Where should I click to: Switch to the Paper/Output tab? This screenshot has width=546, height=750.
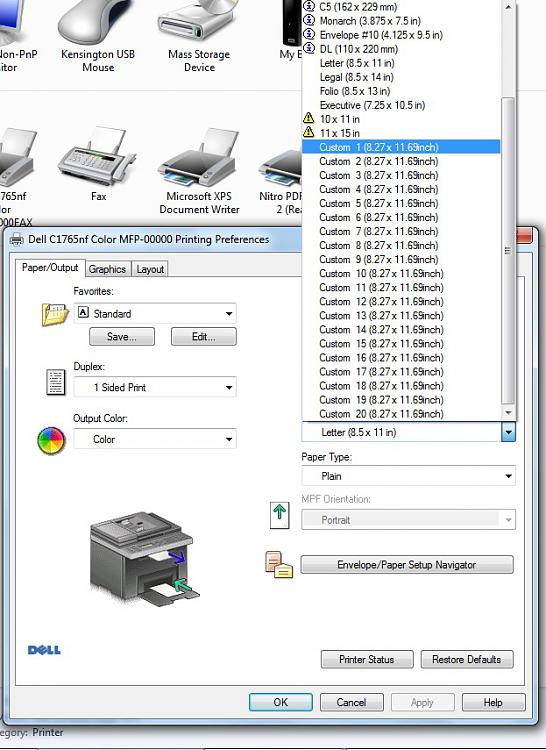(50, 268)
